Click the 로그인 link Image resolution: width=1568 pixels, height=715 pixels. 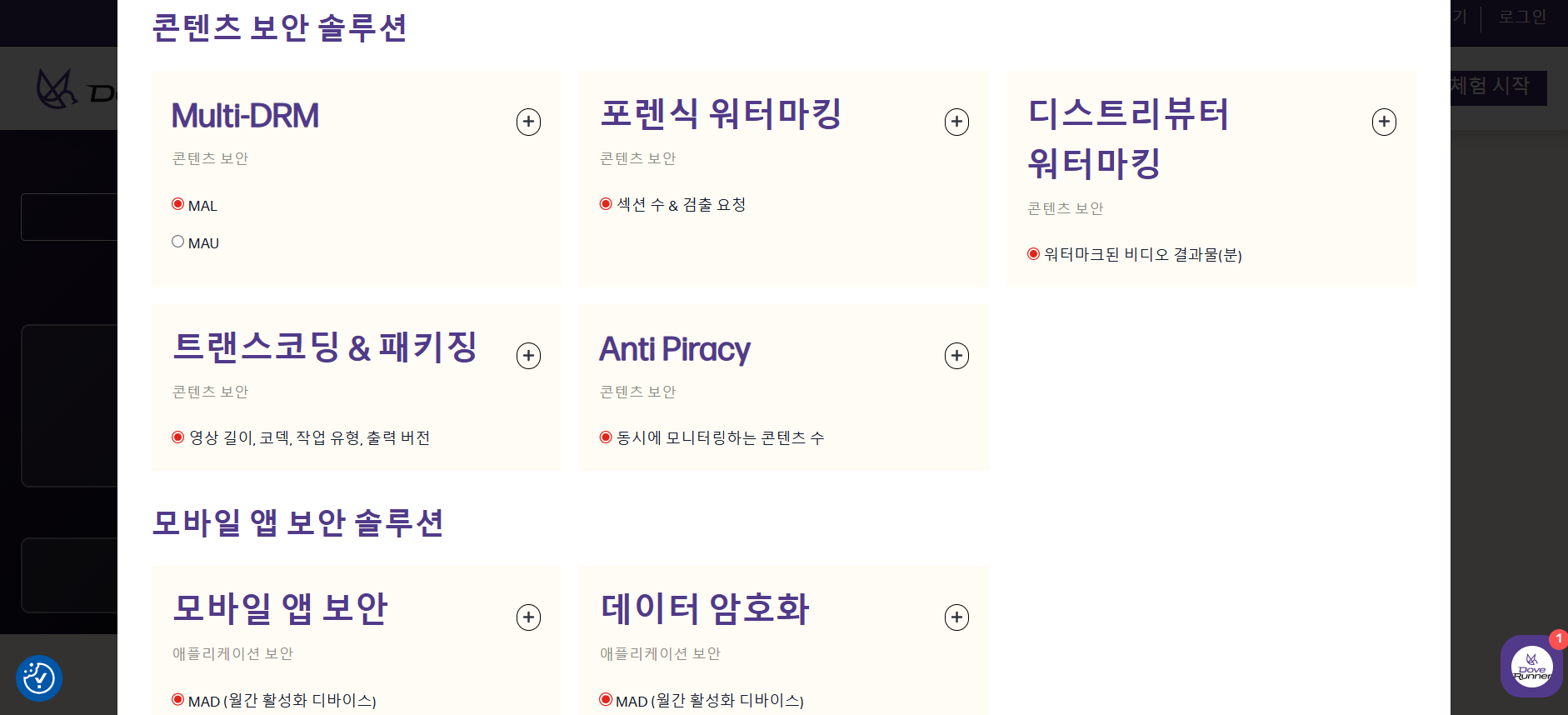[1522, 17]
